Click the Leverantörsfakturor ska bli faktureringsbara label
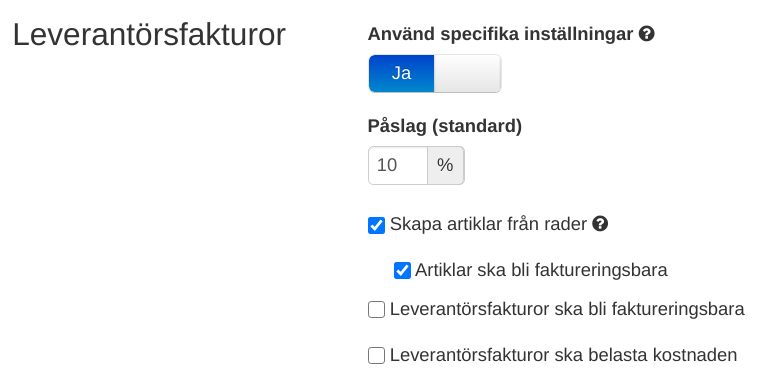Viewport: 775px width, 385px height. [x=567, y=309]
